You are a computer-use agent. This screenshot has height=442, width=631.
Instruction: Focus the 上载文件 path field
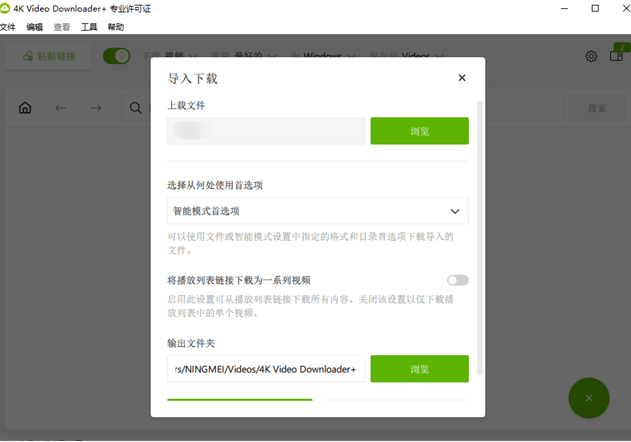tap(266, 131)
